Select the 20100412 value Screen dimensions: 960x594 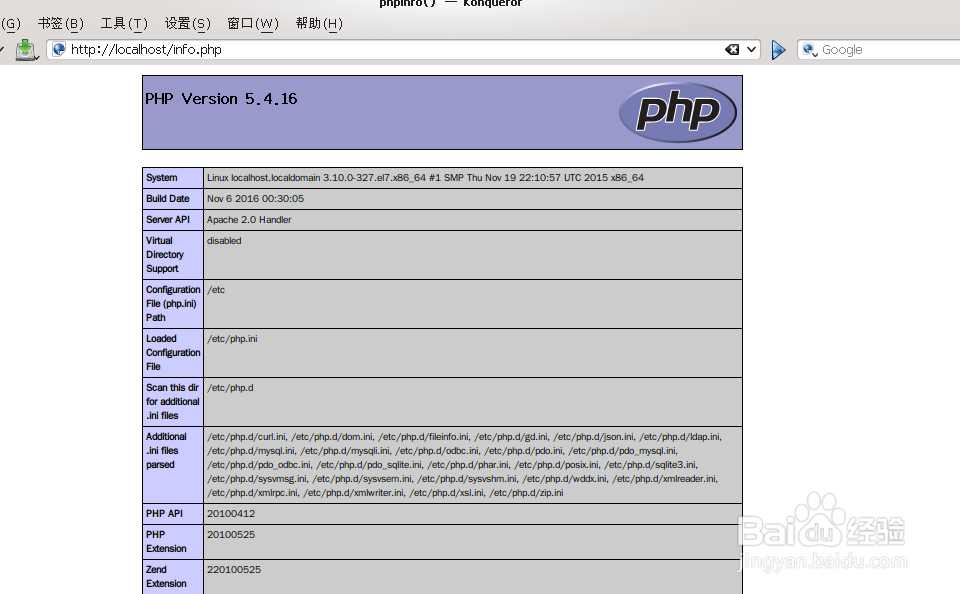click(231, 514)
